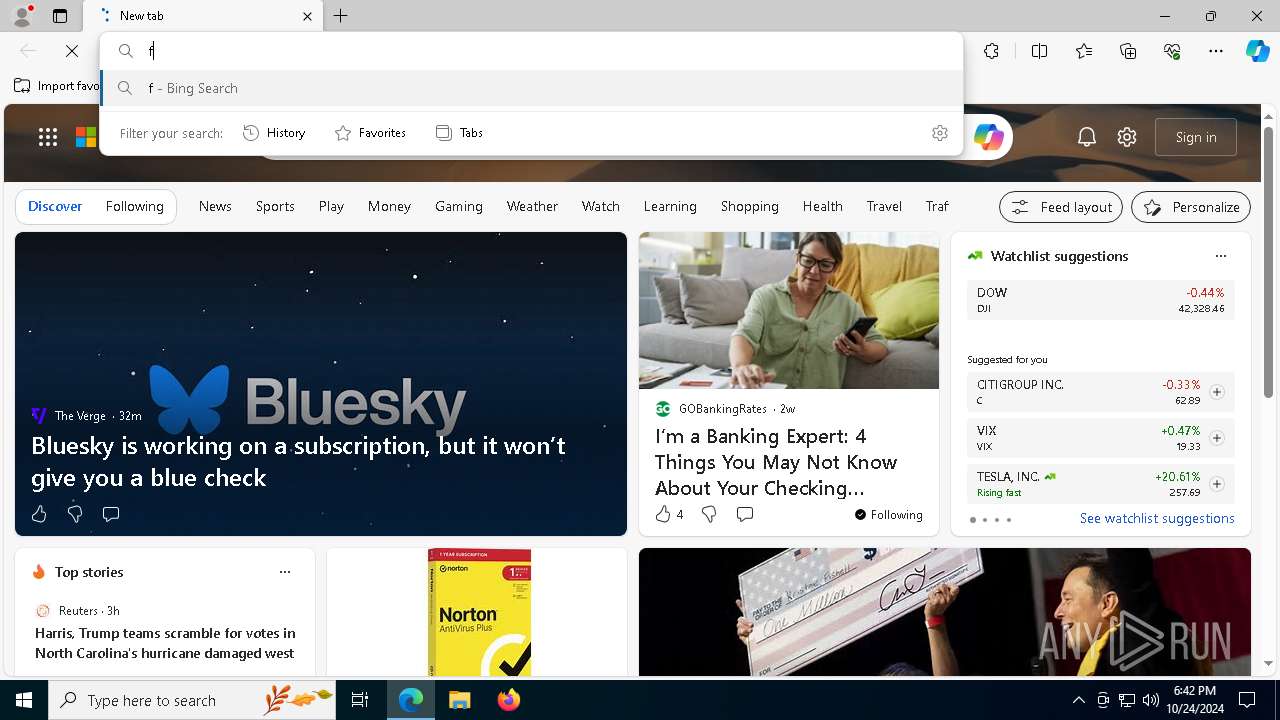Viewport: 1280px width, 720px height.
Task: Open the Banking Expert article thumbnail
Action: 789,311
